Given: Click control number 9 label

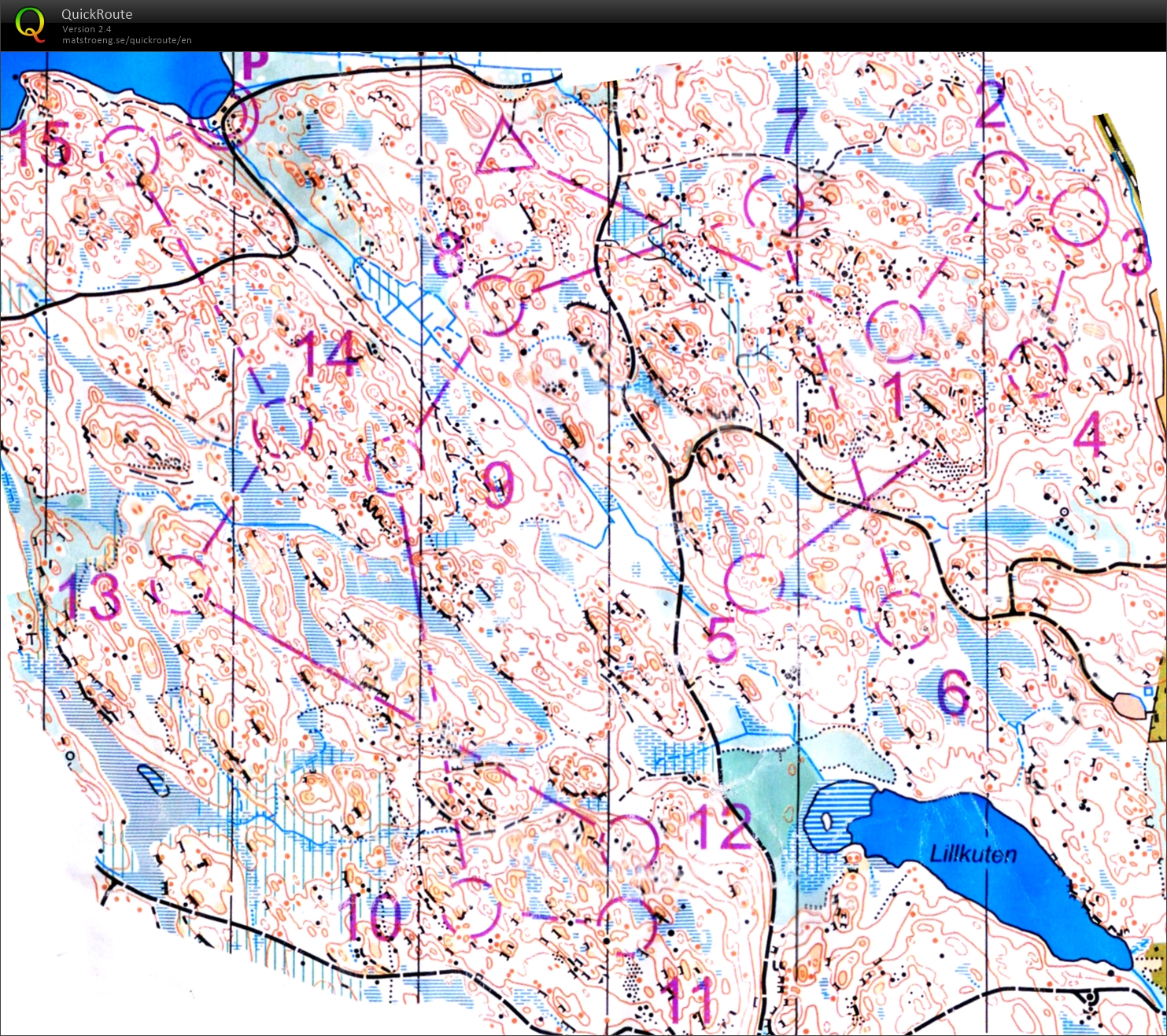Looking at the screenshot, I should (x=497, y=485).
